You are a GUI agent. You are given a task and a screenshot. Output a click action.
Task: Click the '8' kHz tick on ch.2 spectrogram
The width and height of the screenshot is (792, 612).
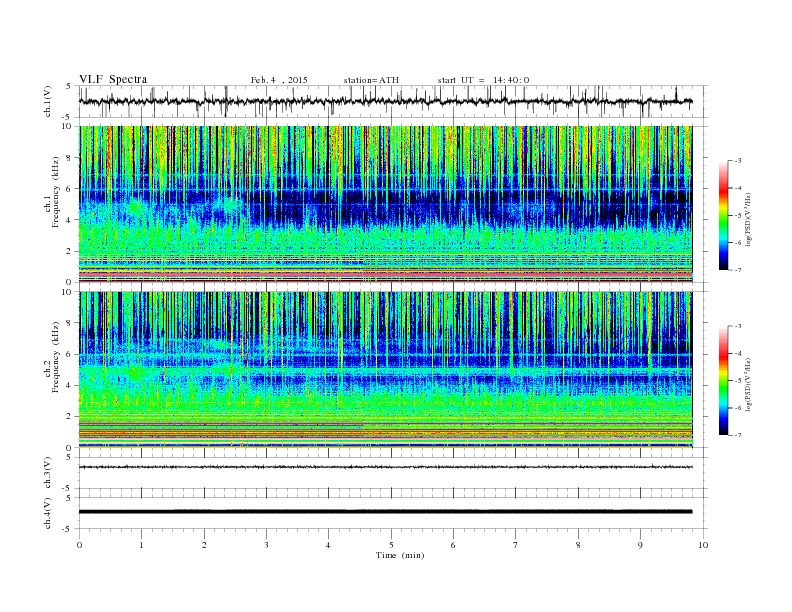point(69,323)
